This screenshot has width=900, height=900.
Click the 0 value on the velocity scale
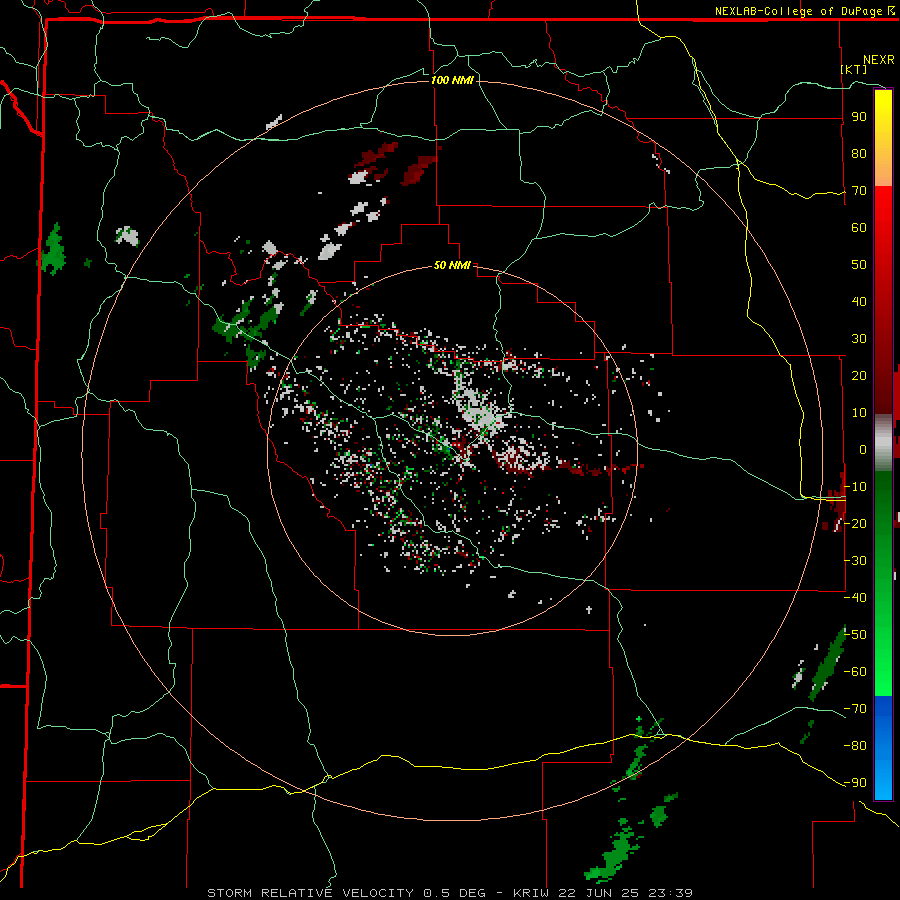point(863,449)
